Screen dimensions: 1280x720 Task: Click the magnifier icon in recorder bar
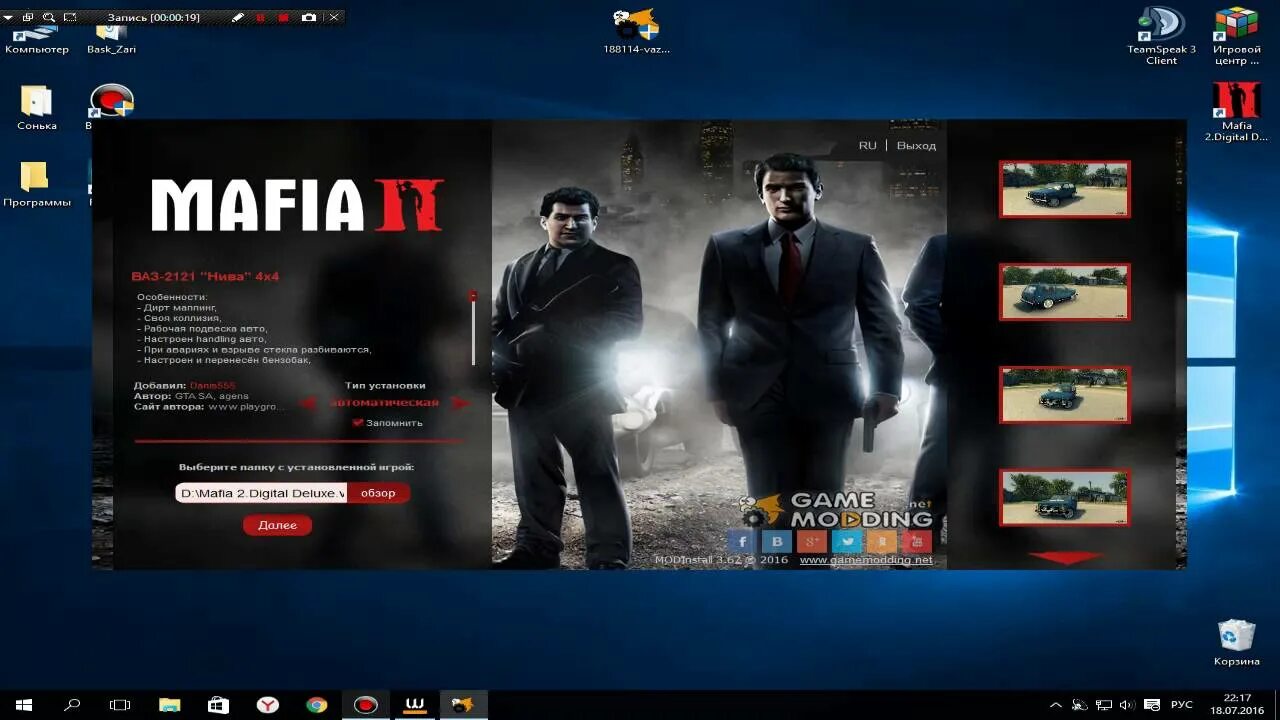tap(48, 18)
